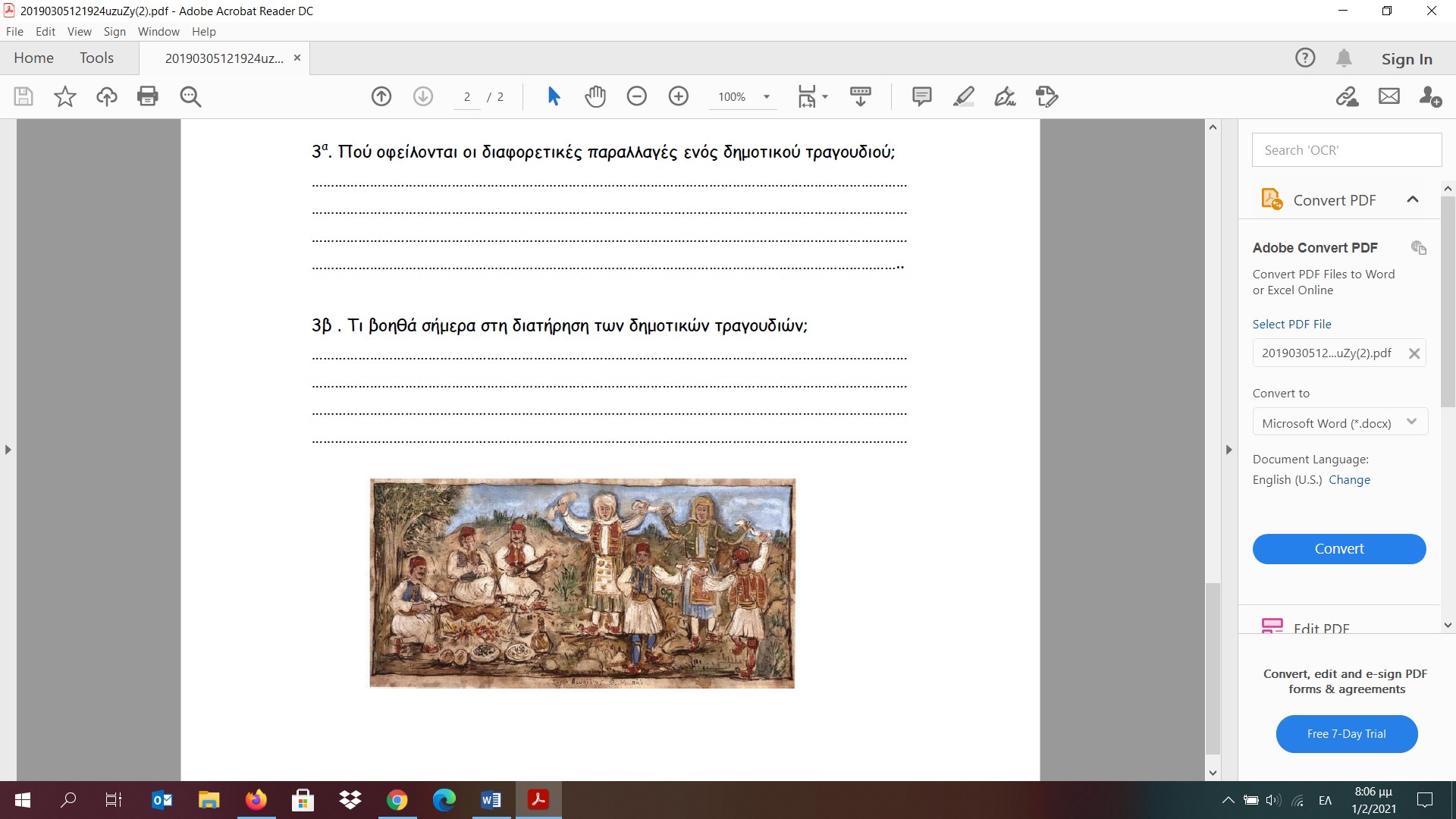The height and width of the screenshot is (819, 1456).
Task: Collapse the right tools pane
Action: coord(1229,450)
